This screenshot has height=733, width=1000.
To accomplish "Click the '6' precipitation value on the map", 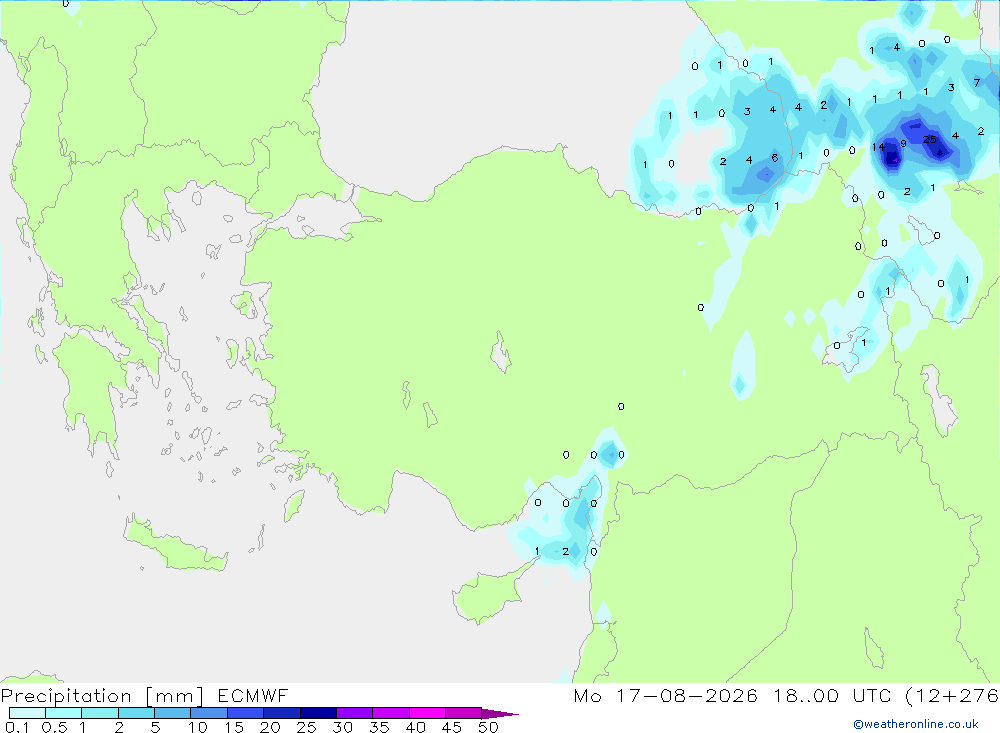I will pyautogui.click(x=774, y=158).
